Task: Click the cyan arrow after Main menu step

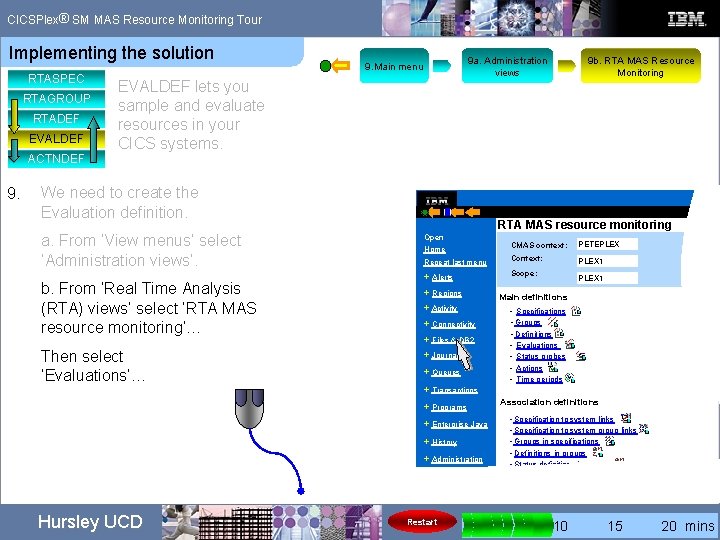Action: point(442,66)
